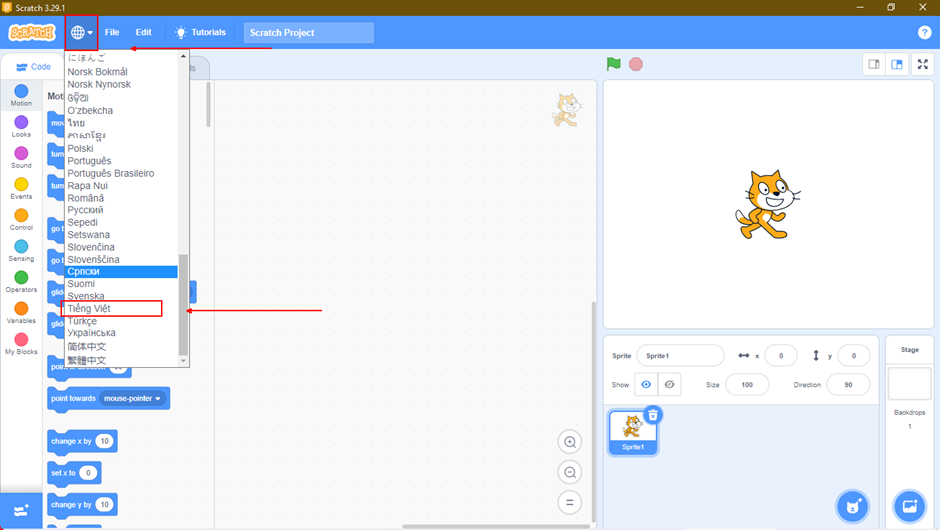Click the Add Extension button

21,511
